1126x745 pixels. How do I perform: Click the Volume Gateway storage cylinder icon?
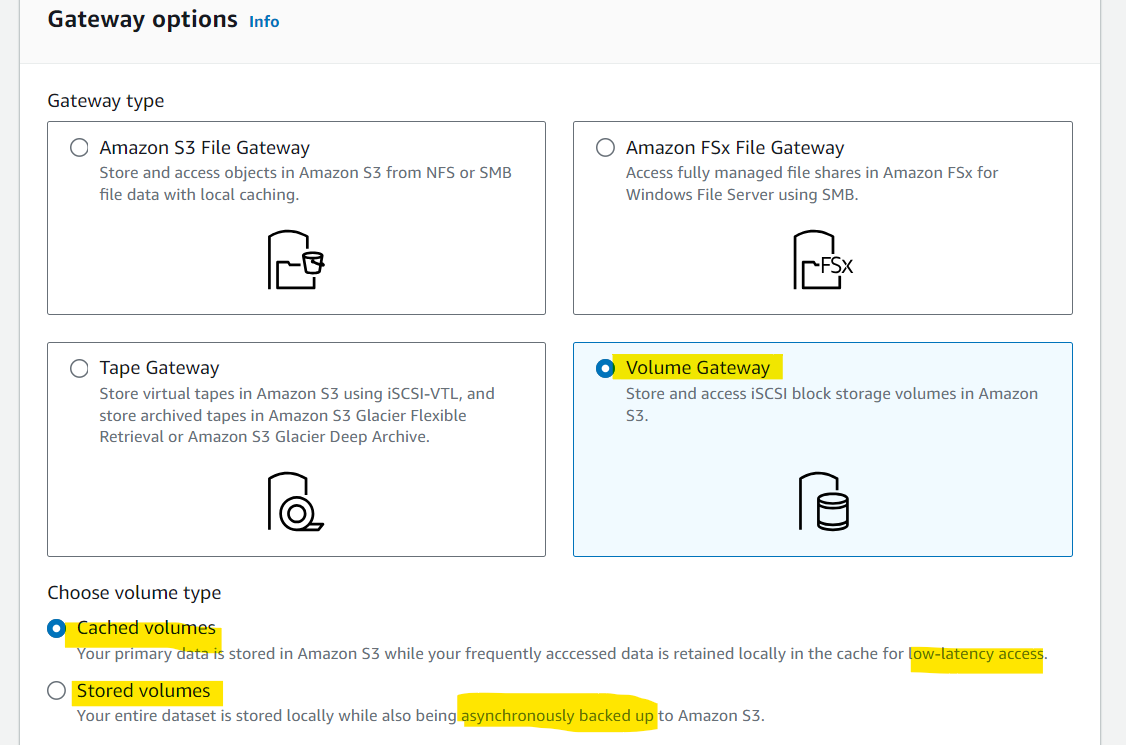point(824,501)
